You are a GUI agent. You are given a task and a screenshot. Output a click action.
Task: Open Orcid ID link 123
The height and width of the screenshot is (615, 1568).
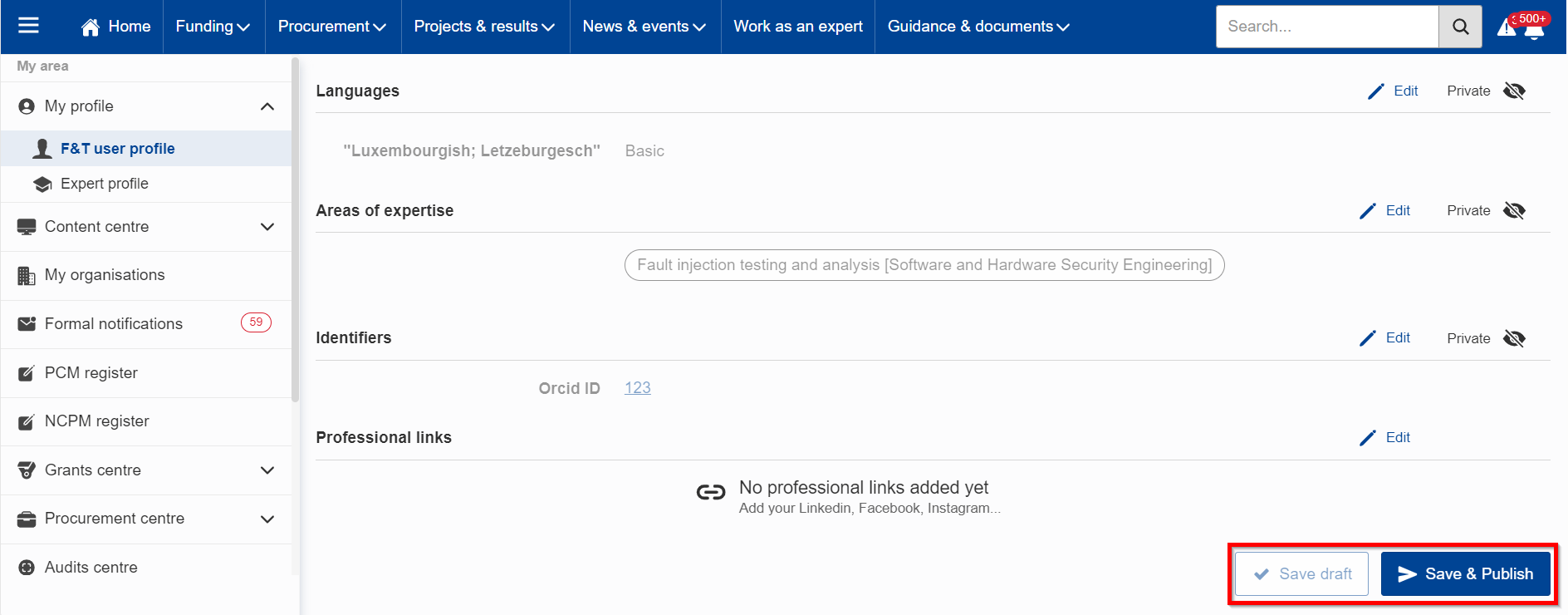(x=638, y=388)
